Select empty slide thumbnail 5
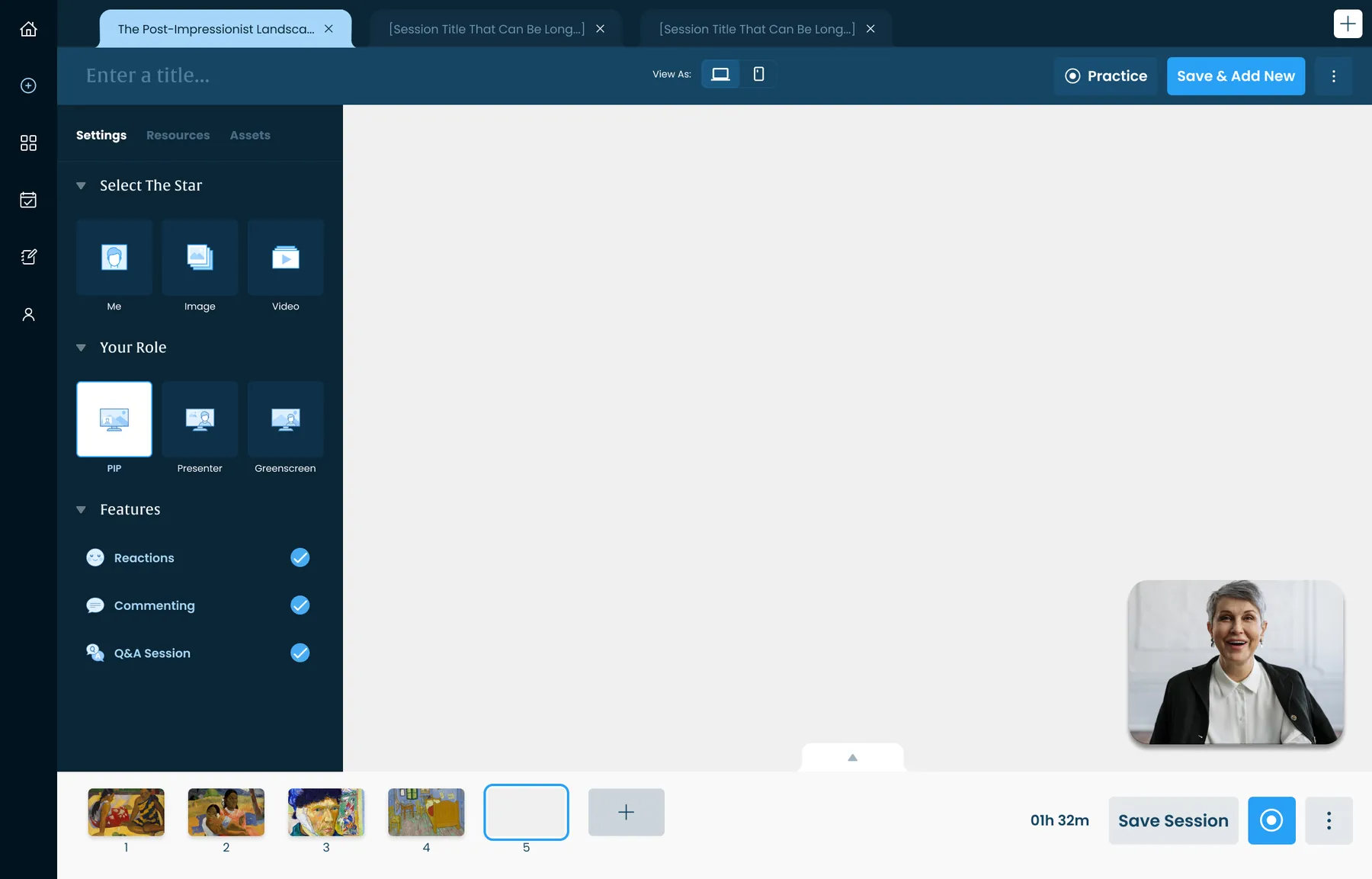The image size is (1372, 879). pos(526,812)
